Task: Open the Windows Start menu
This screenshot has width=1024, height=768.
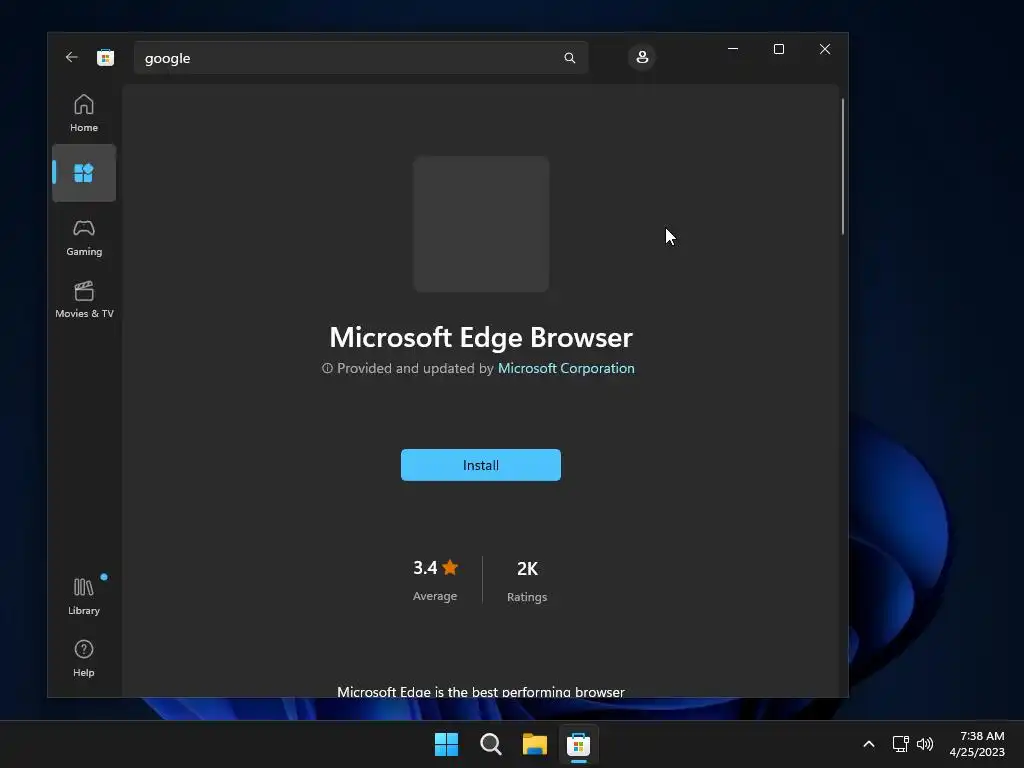Action: [x=447, y=744]
